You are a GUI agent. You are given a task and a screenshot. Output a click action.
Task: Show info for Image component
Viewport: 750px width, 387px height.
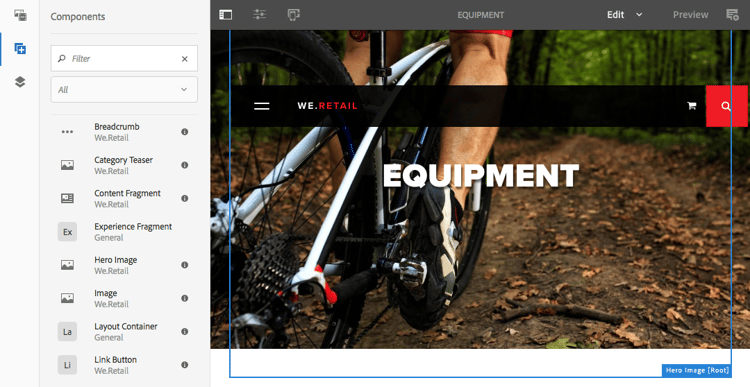point(185,298)
